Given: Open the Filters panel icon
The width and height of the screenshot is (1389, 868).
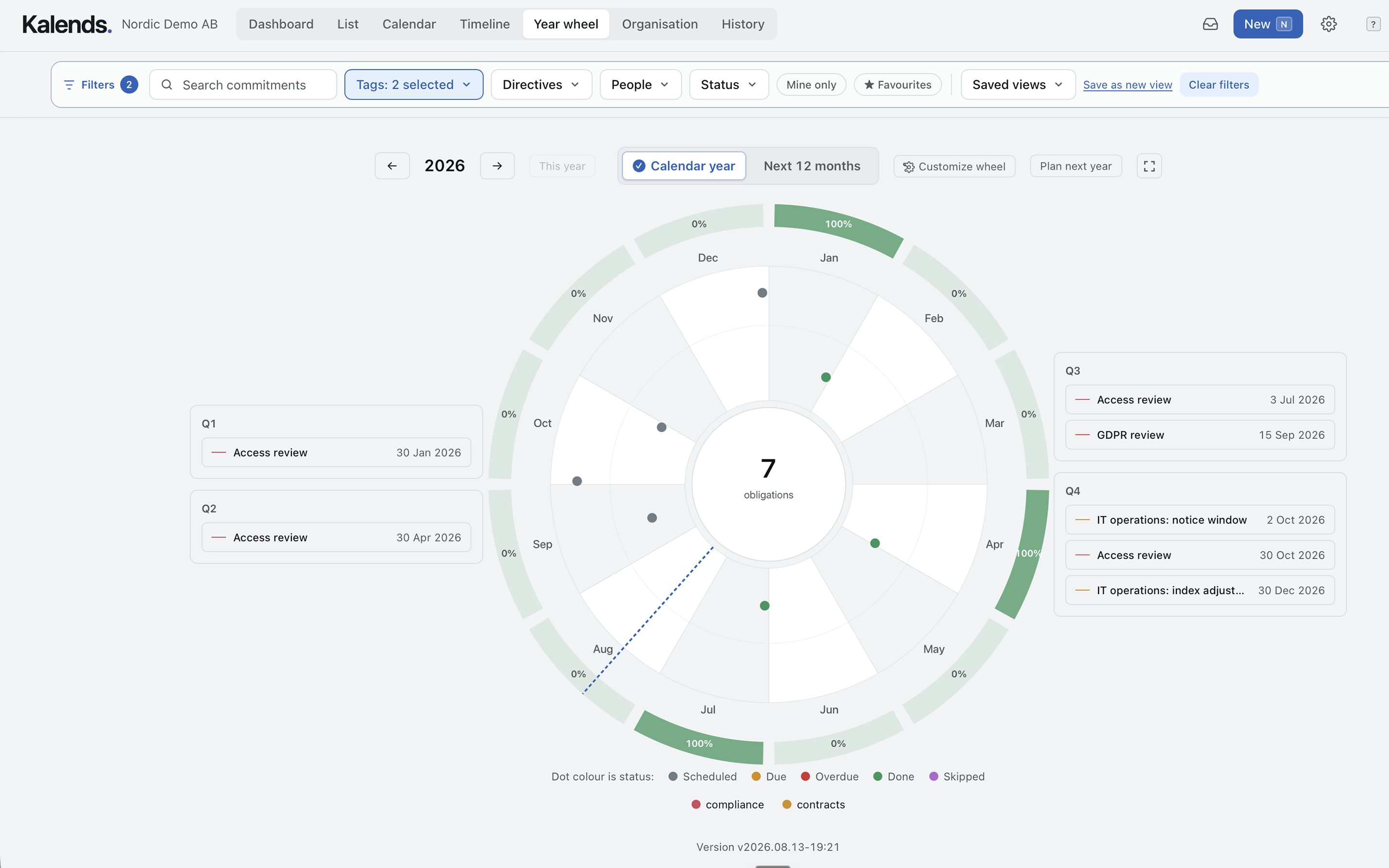Looking at the screenshot, I should tap(69, 85).
